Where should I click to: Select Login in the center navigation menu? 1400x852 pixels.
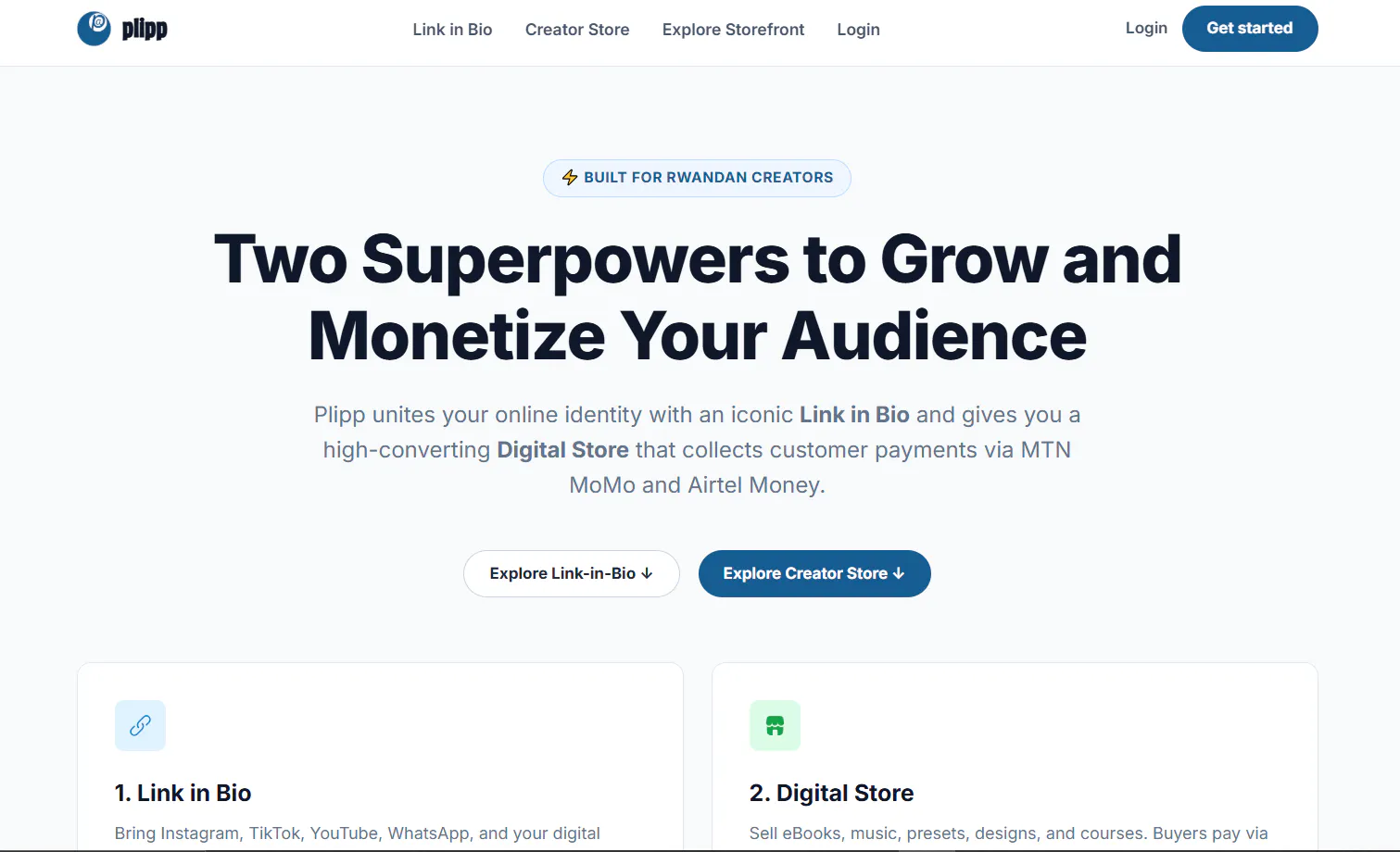click(858, 30)
